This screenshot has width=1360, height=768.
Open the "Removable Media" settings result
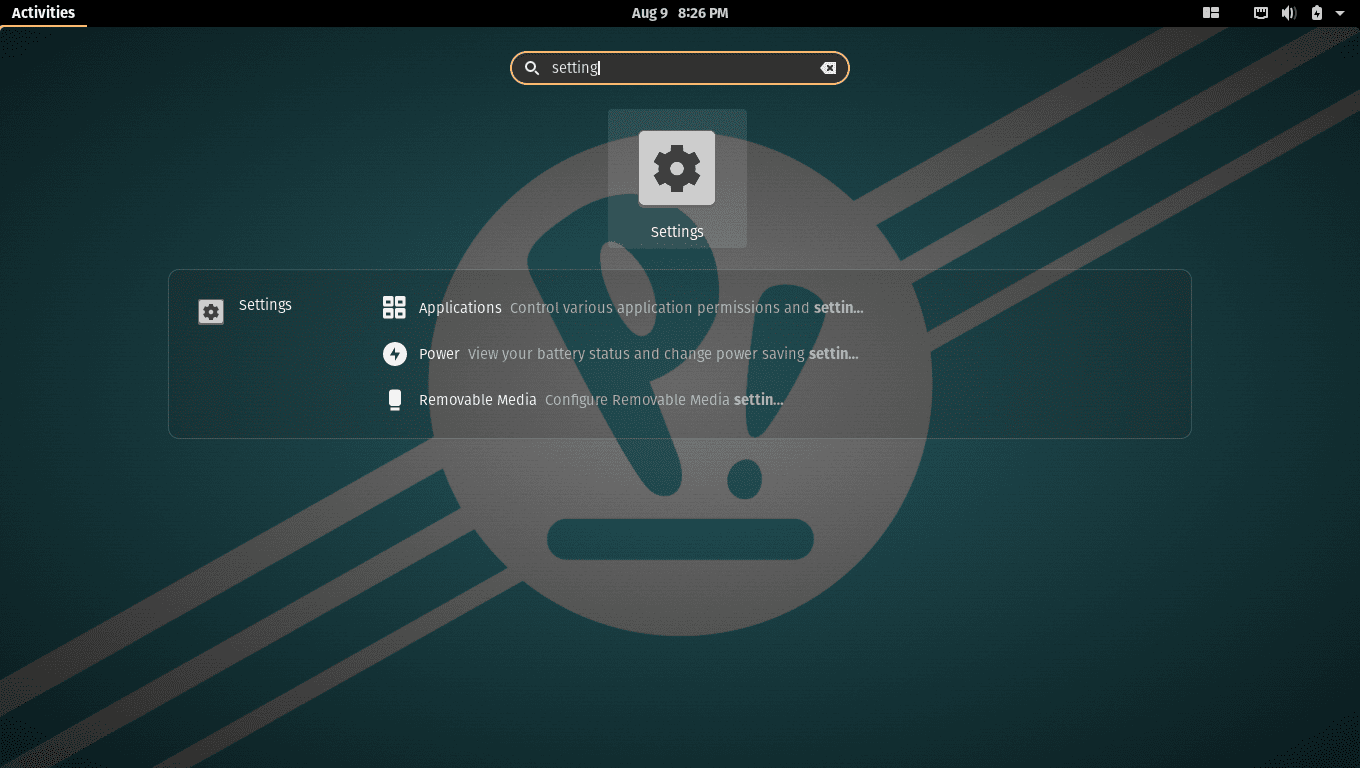[x=478, y=400]
